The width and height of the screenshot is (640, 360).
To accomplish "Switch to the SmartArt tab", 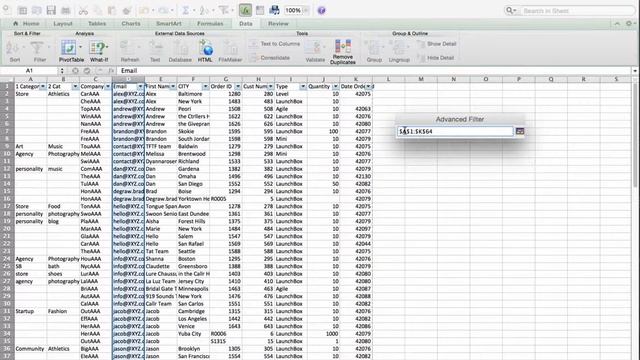I will tap(169, 24).
